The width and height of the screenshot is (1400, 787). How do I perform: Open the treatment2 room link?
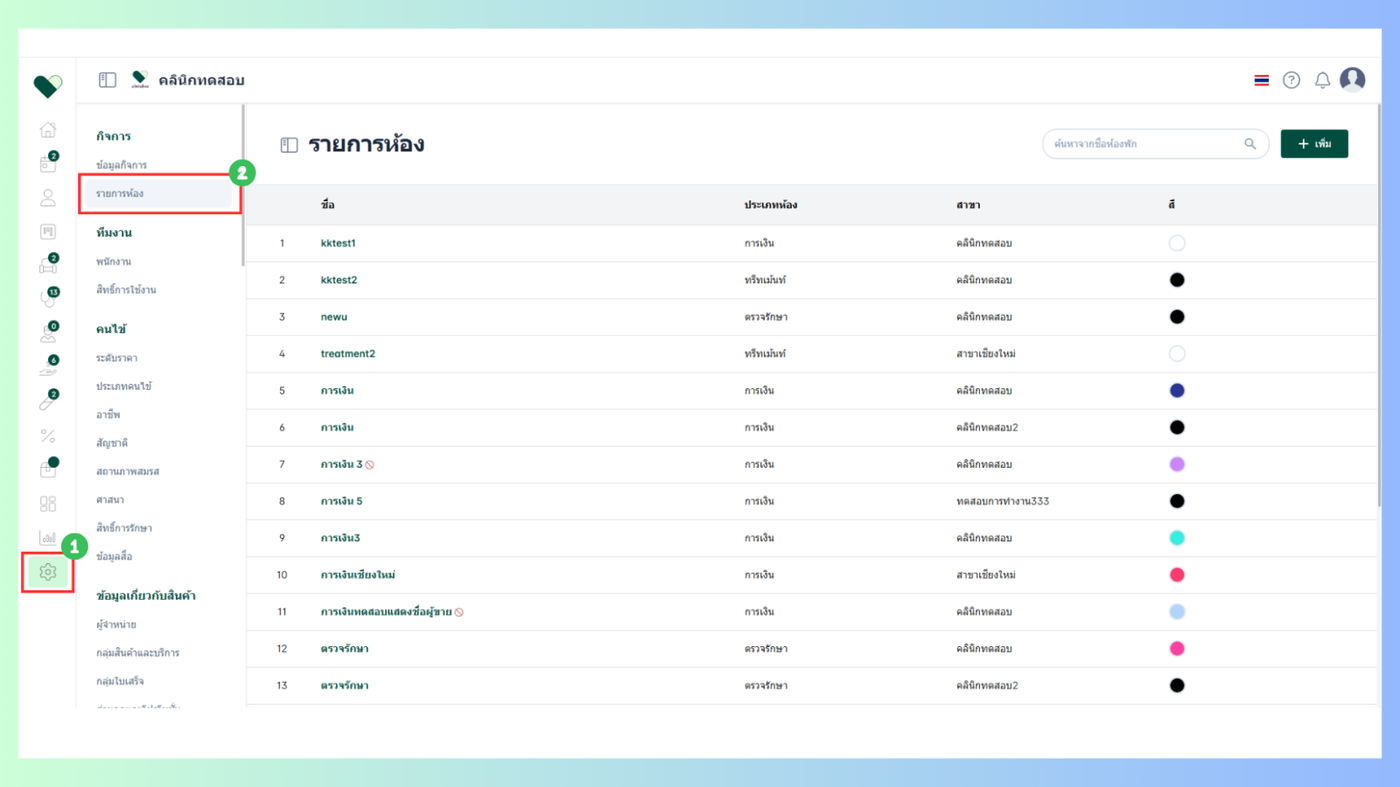pyautogui.click(x=348, y=354)
